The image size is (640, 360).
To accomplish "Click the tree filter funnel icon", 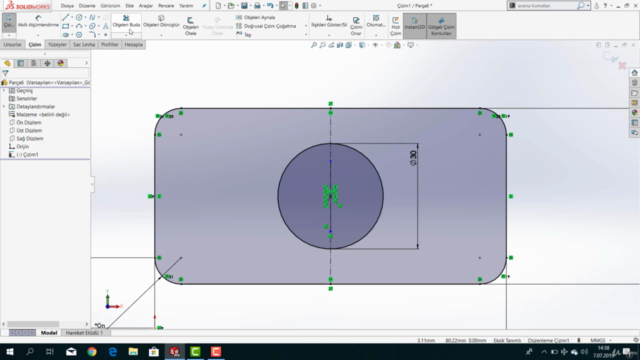I will click(x=5, y=73).
